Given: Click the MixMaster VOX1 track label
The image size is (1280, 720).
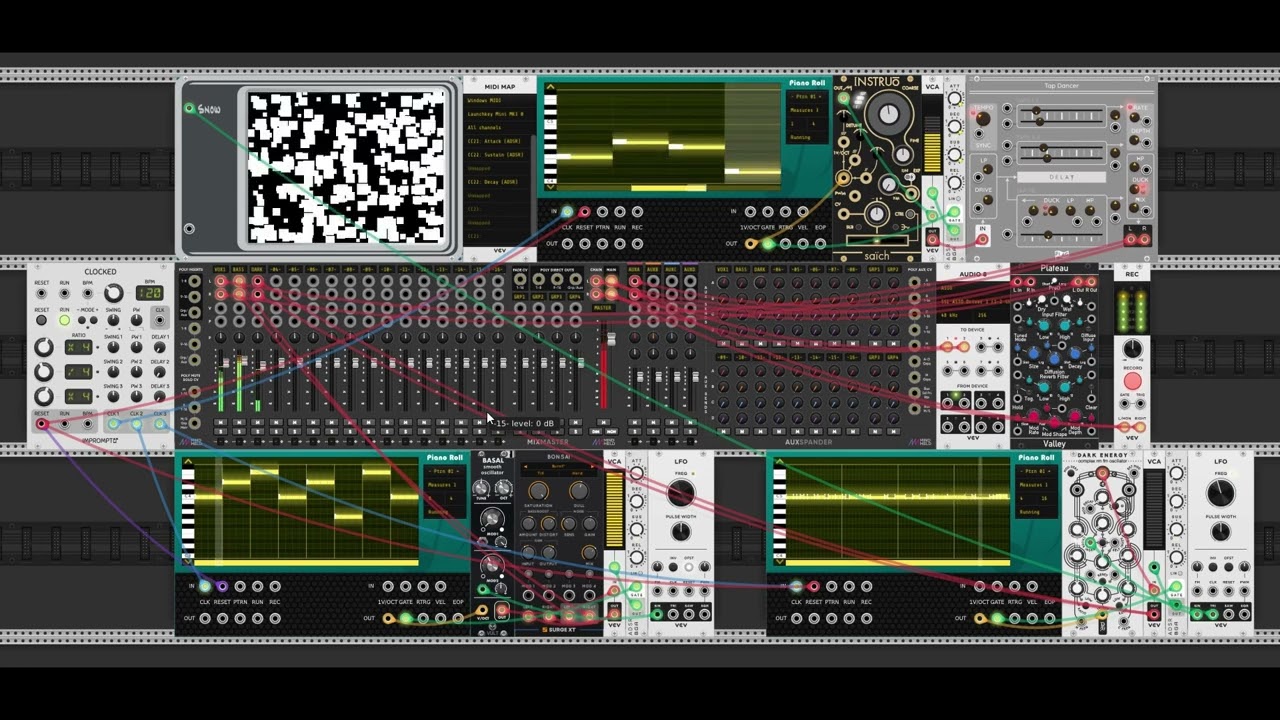Looking at the screenshot, I should tap(220, 269).
